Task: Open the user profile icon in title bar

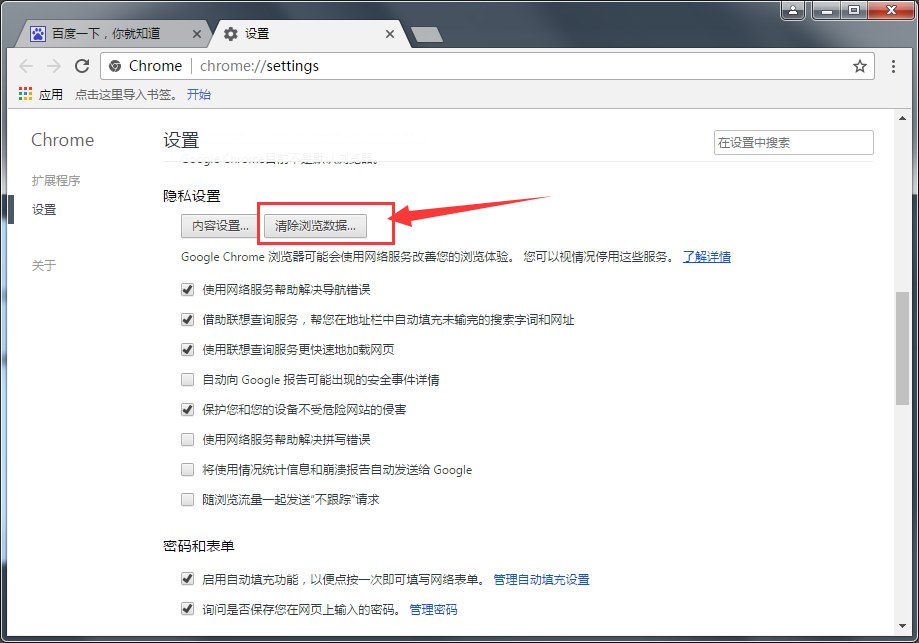Action: pos(793,10)
